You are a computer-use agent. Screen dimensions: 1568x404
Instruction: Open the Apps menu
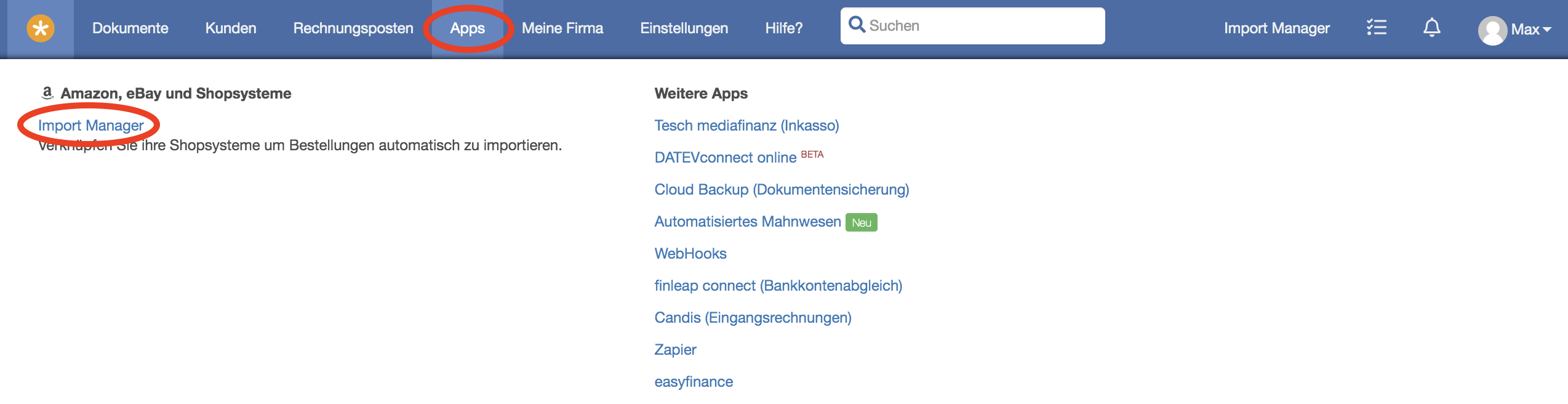tap(467, 28)
